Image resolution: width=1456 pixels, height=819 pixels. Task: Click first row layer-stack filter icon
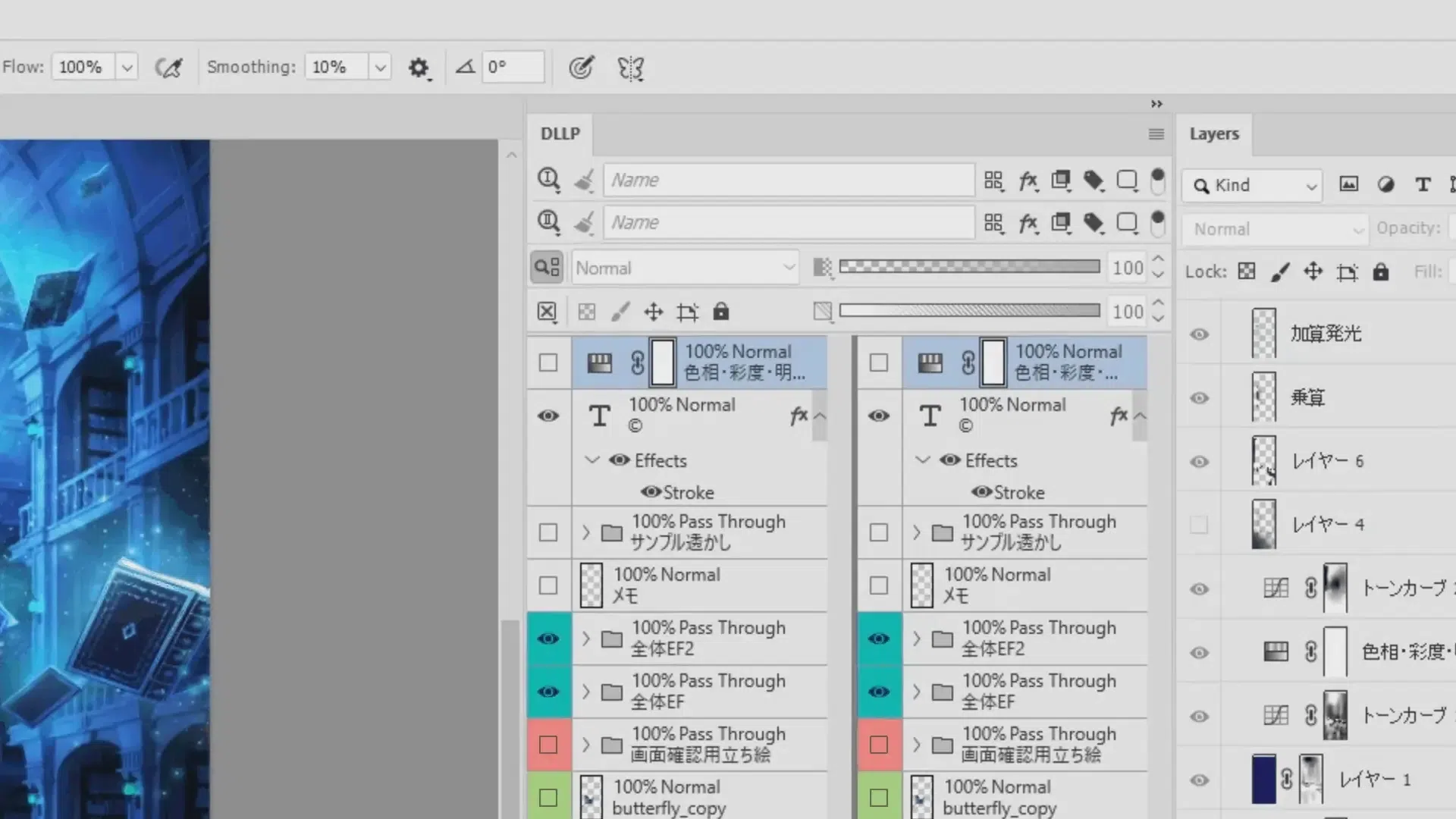1061,180
